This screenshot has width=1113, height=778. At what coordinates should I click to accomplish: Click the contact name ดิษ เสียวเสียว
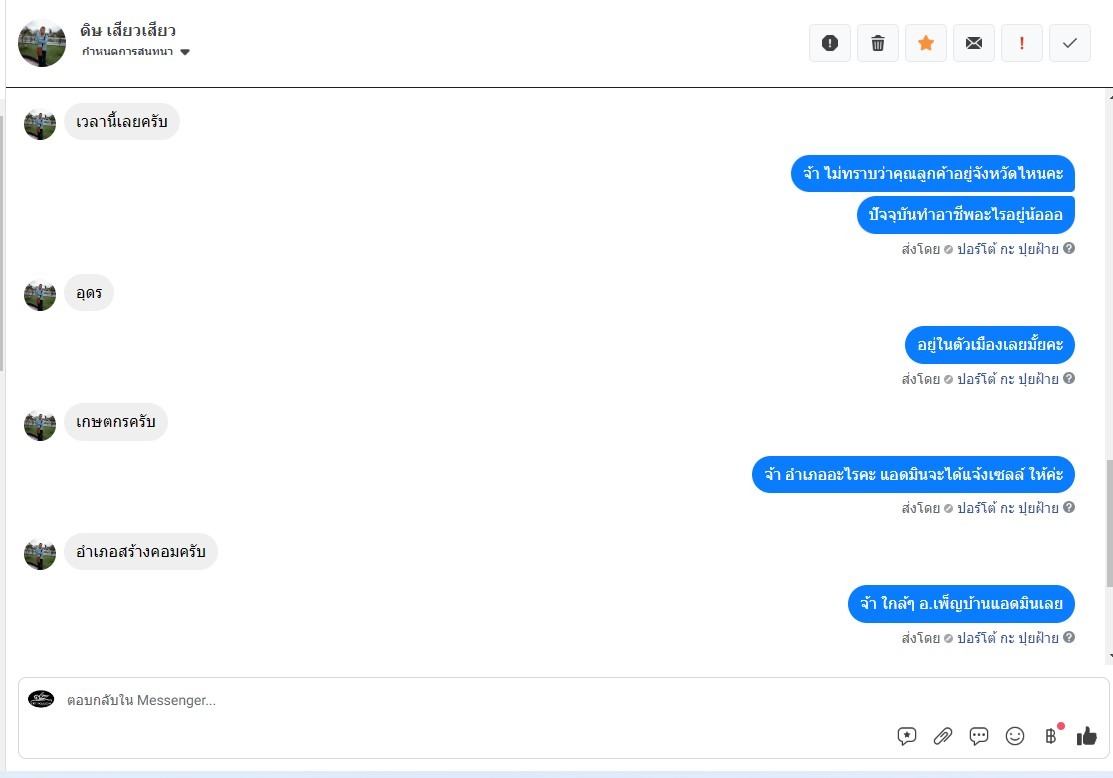128,31
